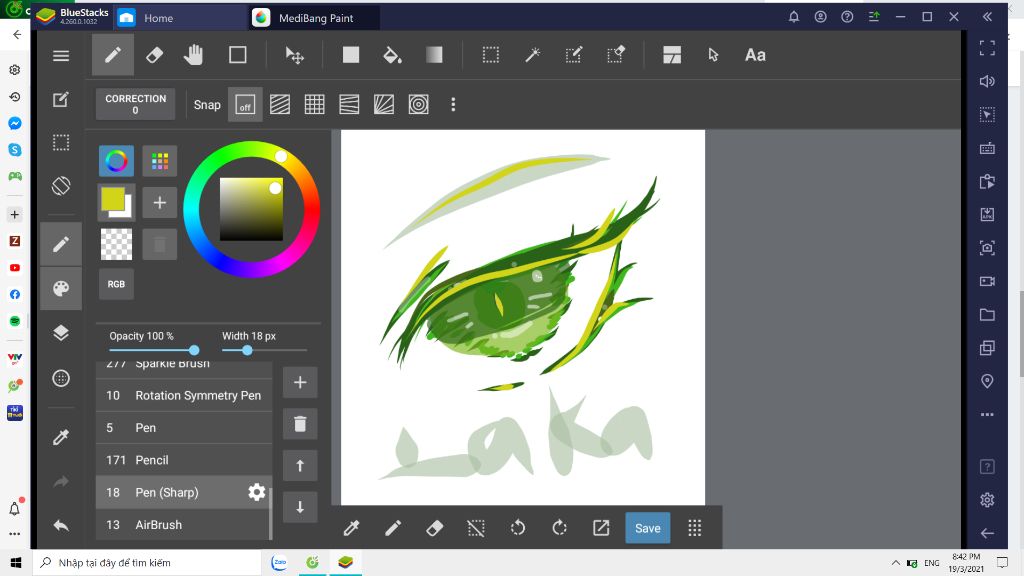Click the RGB mode button
The height and width of the screenshot is (576, 1024).
(116, 284)
